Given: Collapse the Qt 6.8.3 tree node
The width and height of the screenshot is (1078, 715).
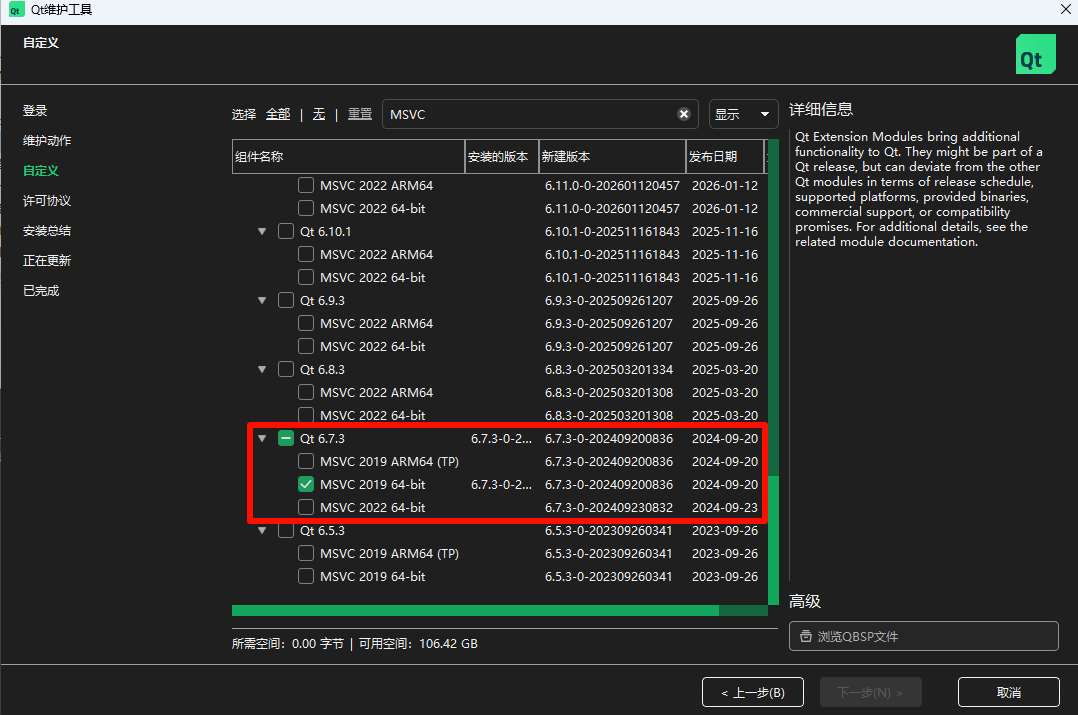Looking at the screenshot, I should [262, 370].
